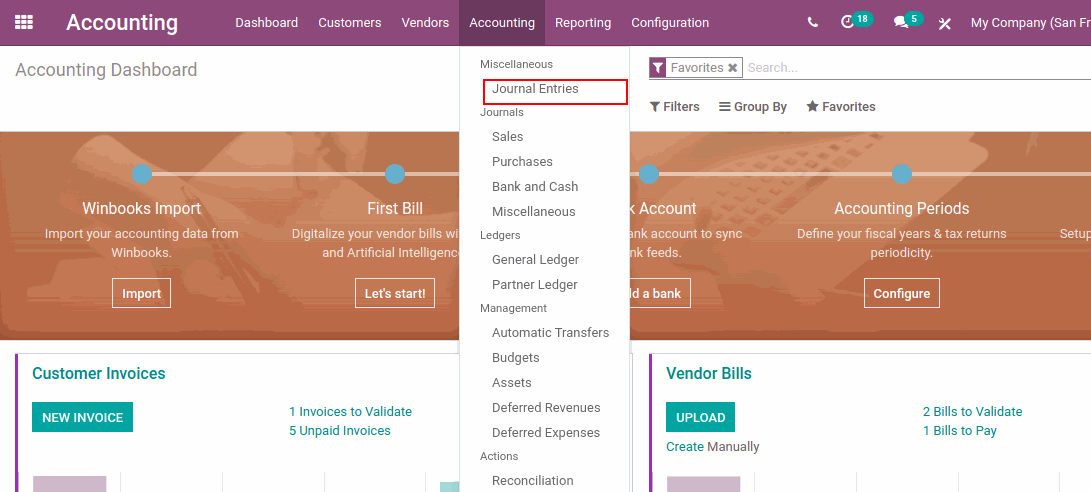The height and width of the screenshot is (492, 1091).
Task: Open the chat messages icon with badge 5
Action: [x=901, y=22]
